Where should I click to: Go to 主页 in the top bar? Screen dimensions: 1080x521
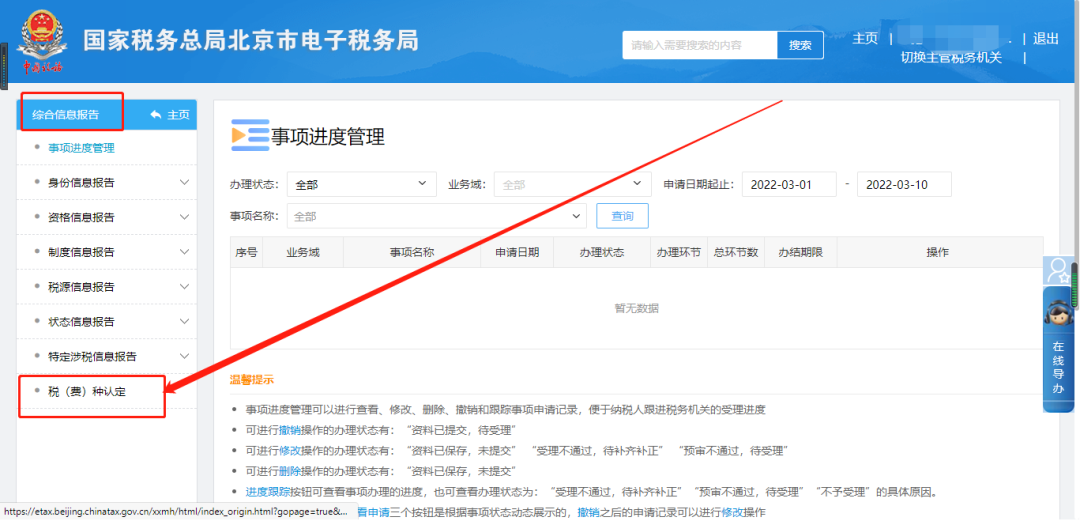pos(865,39)
